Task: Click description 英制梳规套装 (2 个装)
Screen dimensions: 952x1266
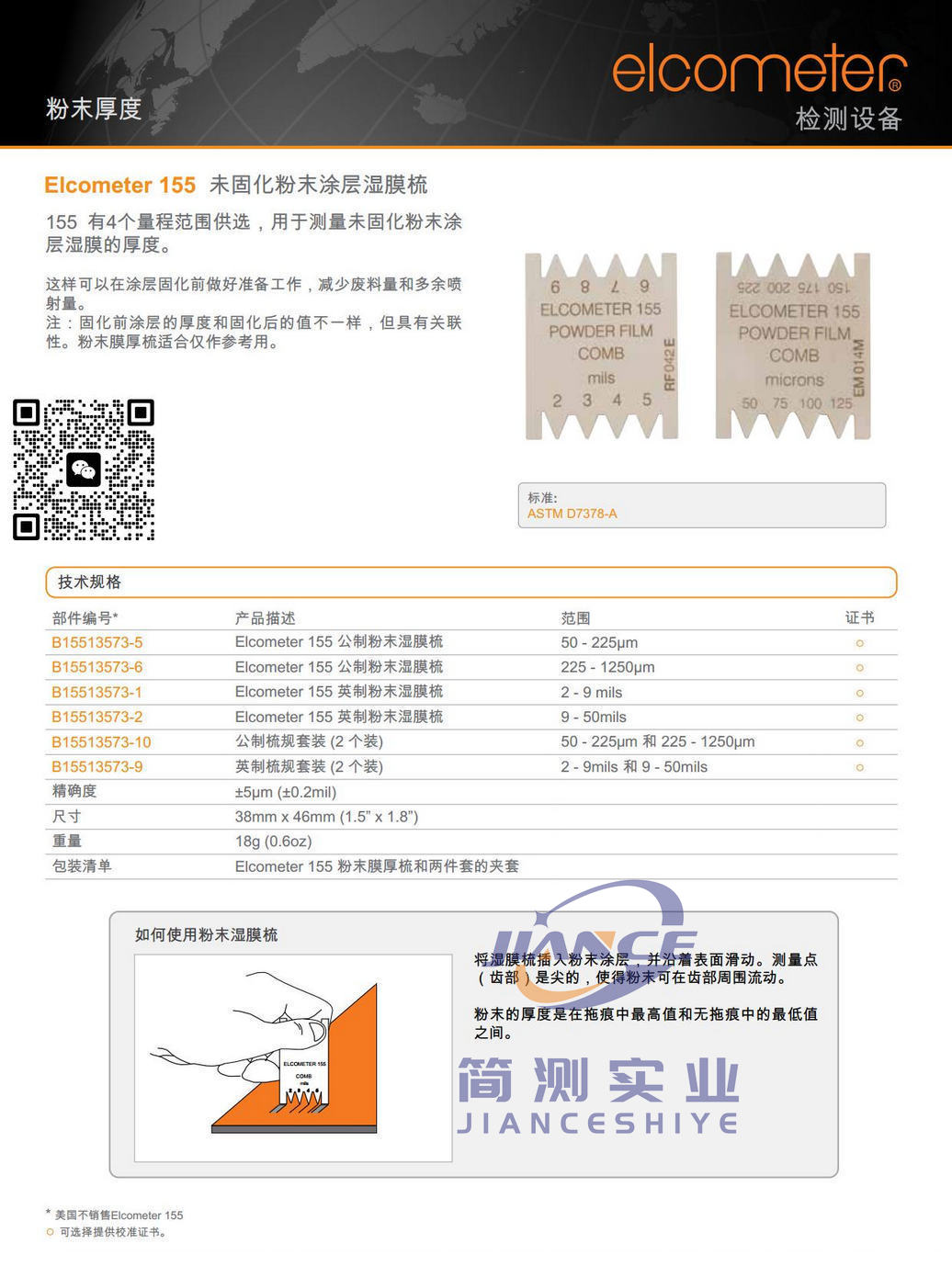Action: click(309, 766)
